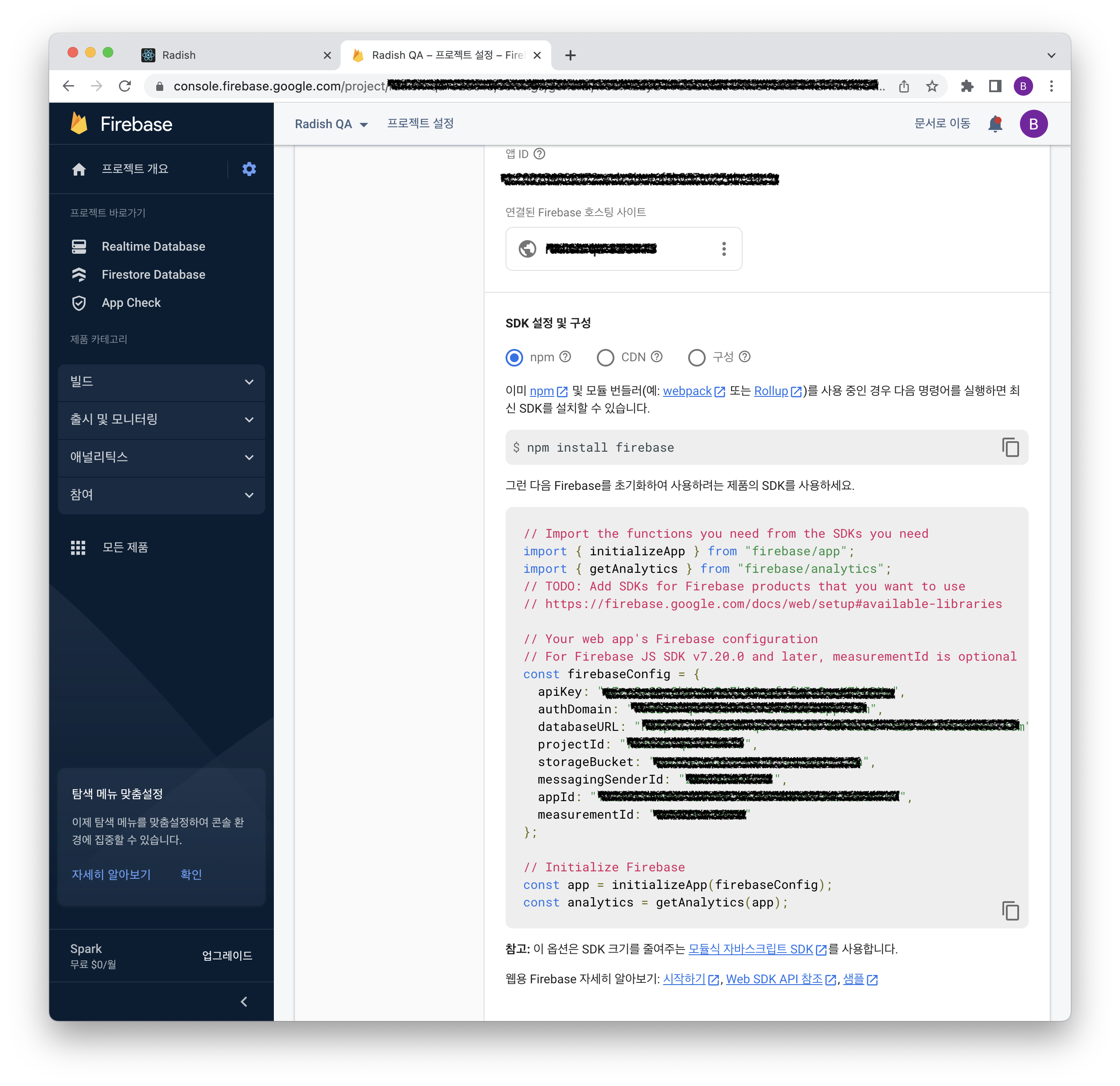Expand the 빌드 category
Screen dimensions: 1120x1086
[161, 382]
